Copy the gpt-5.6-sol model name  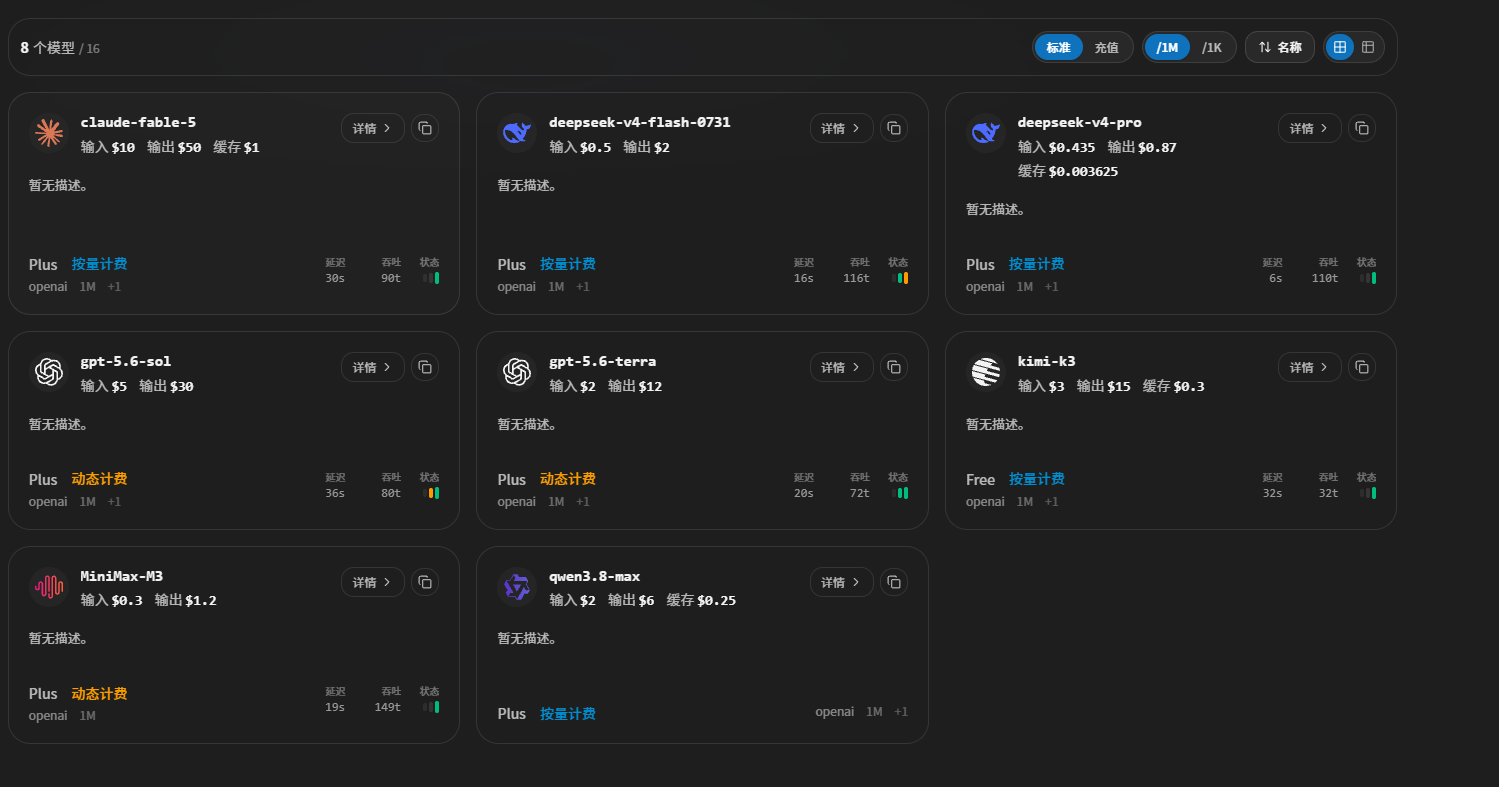(425, 367)
